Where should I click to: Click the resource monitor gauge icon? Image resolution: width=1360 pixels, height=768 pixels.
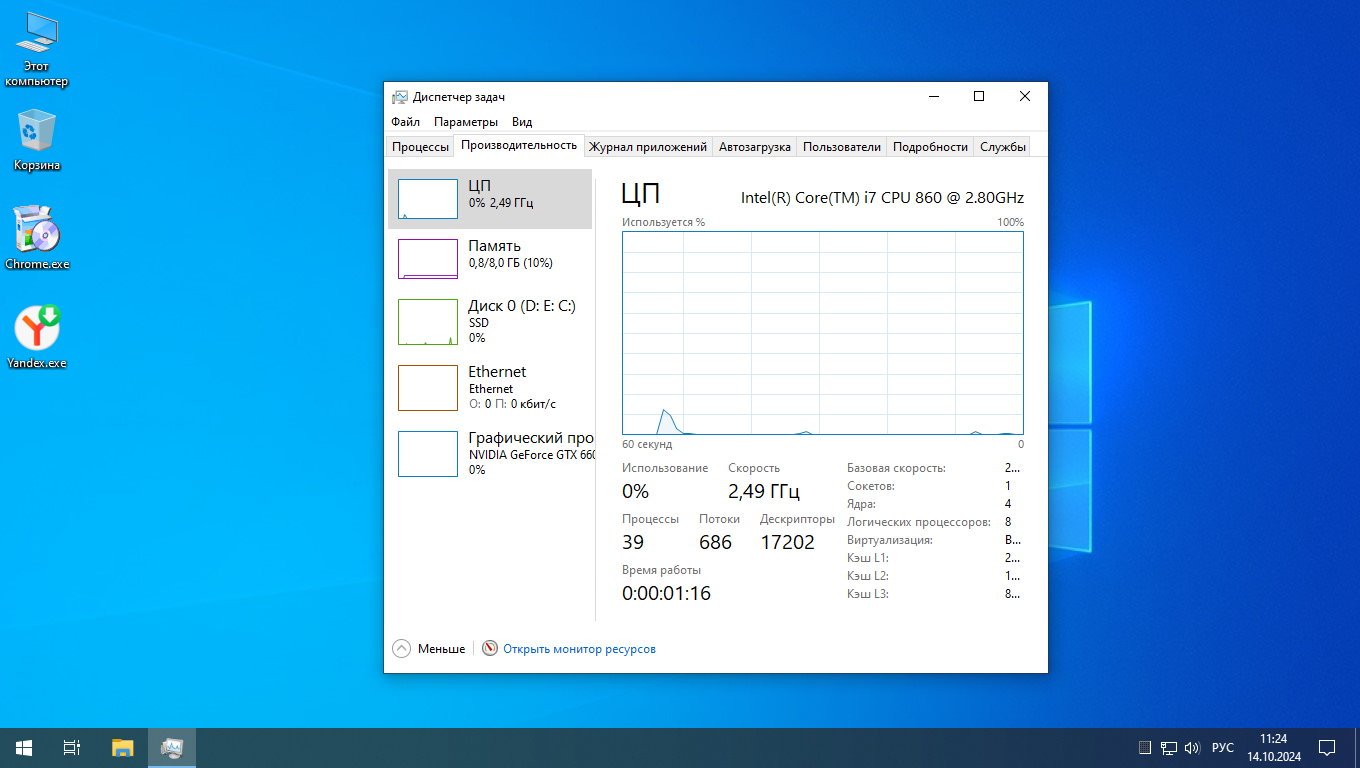pos(489,649)
